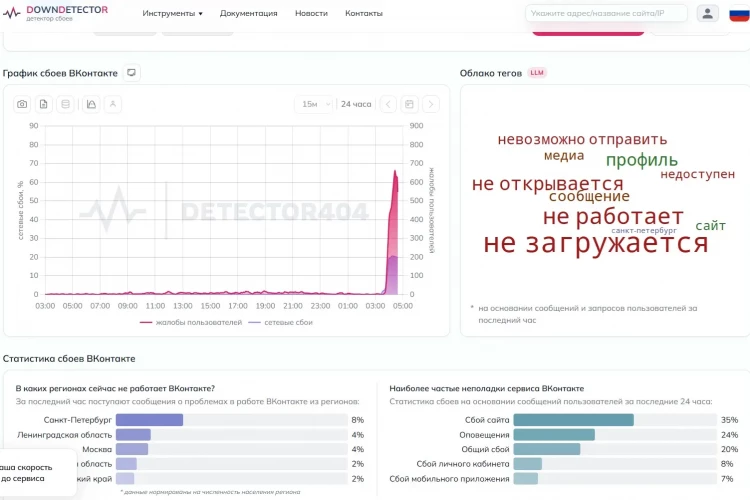Click the database stack icon in the chart toolbar
Viewport: 750px width, 500px height.
tap(66, 104)
